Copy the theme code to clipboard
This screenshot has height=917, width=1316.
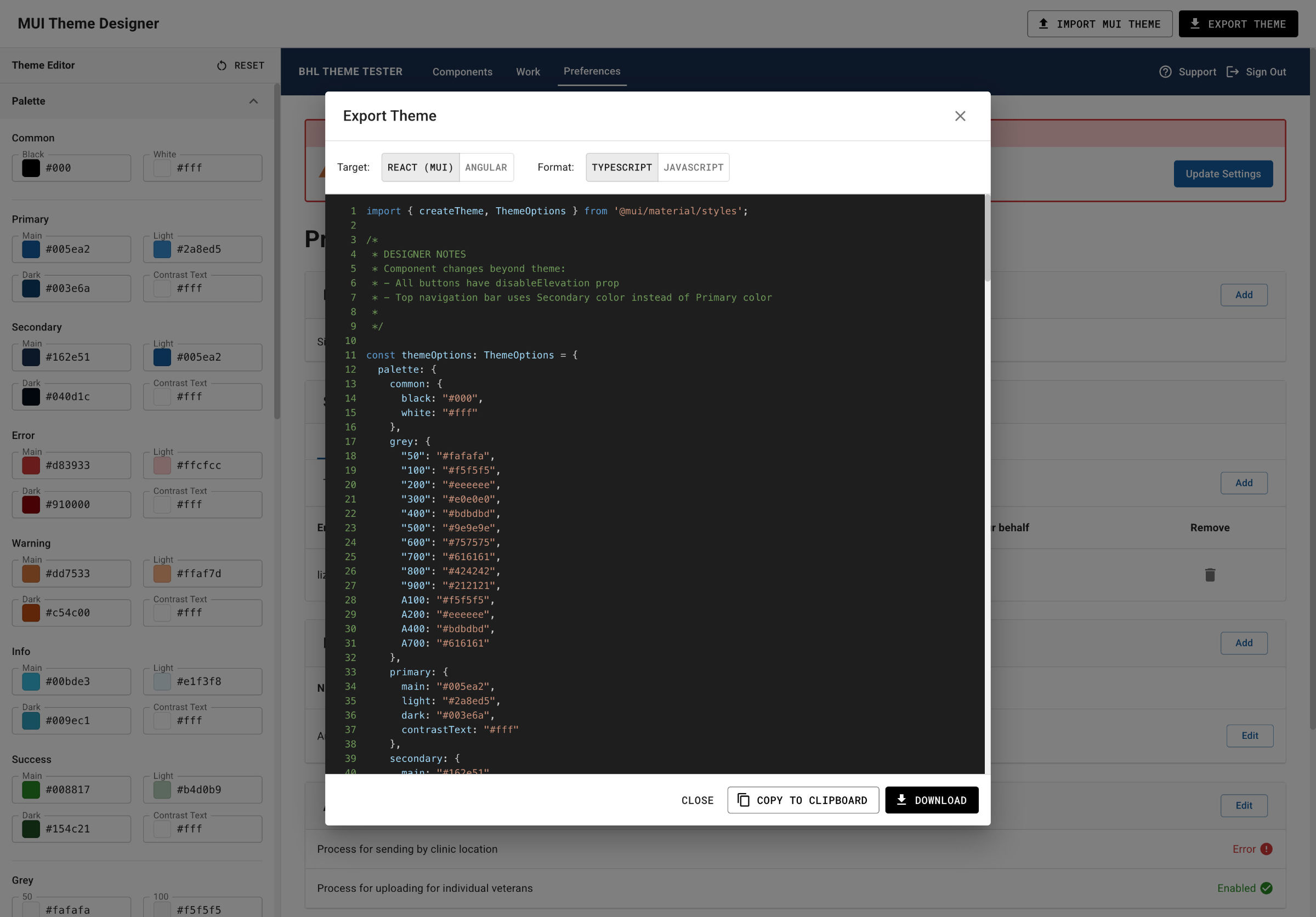(x=802, y=800)
